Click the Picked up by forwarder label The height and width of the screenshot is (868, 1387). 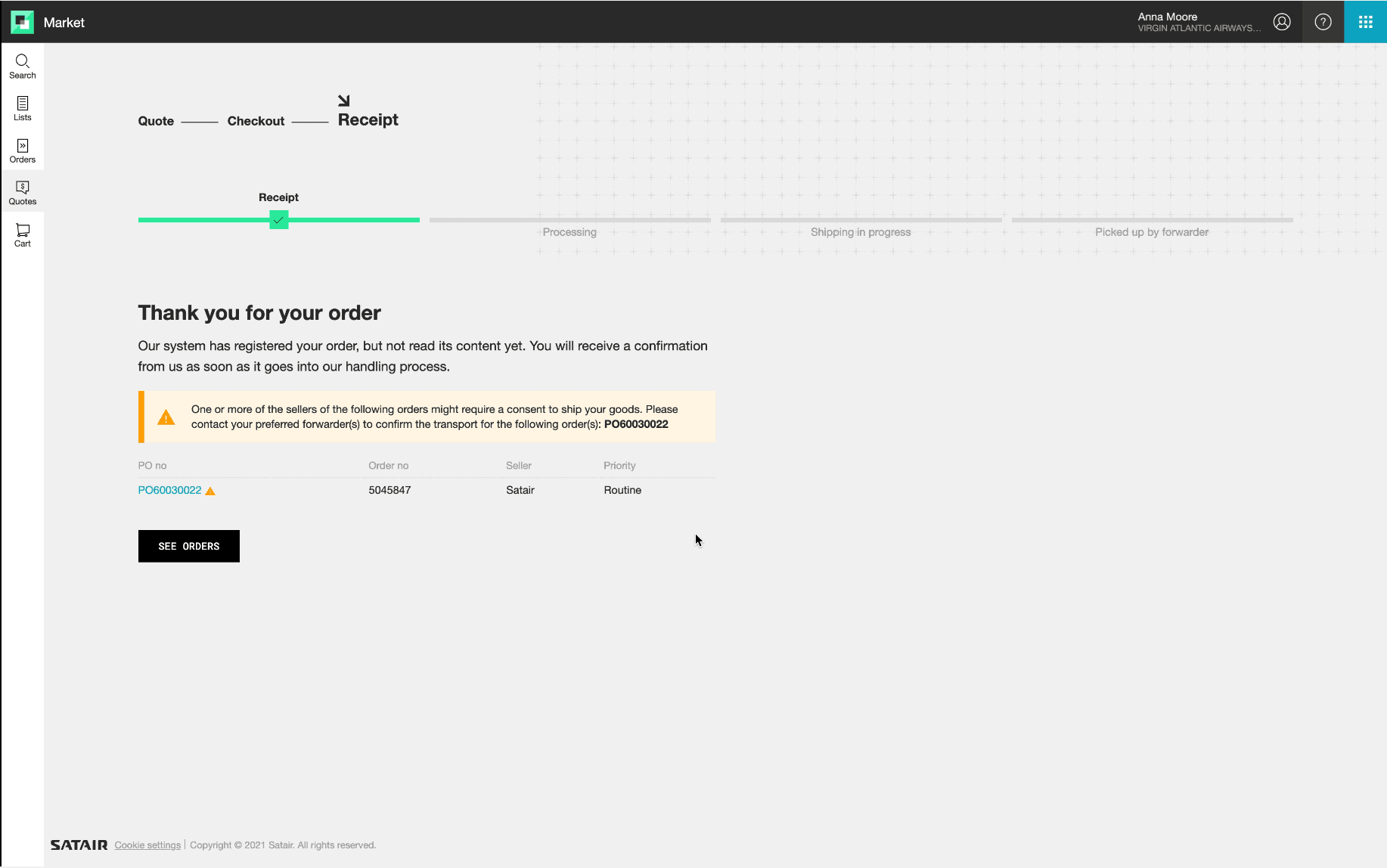(1152, 232)
